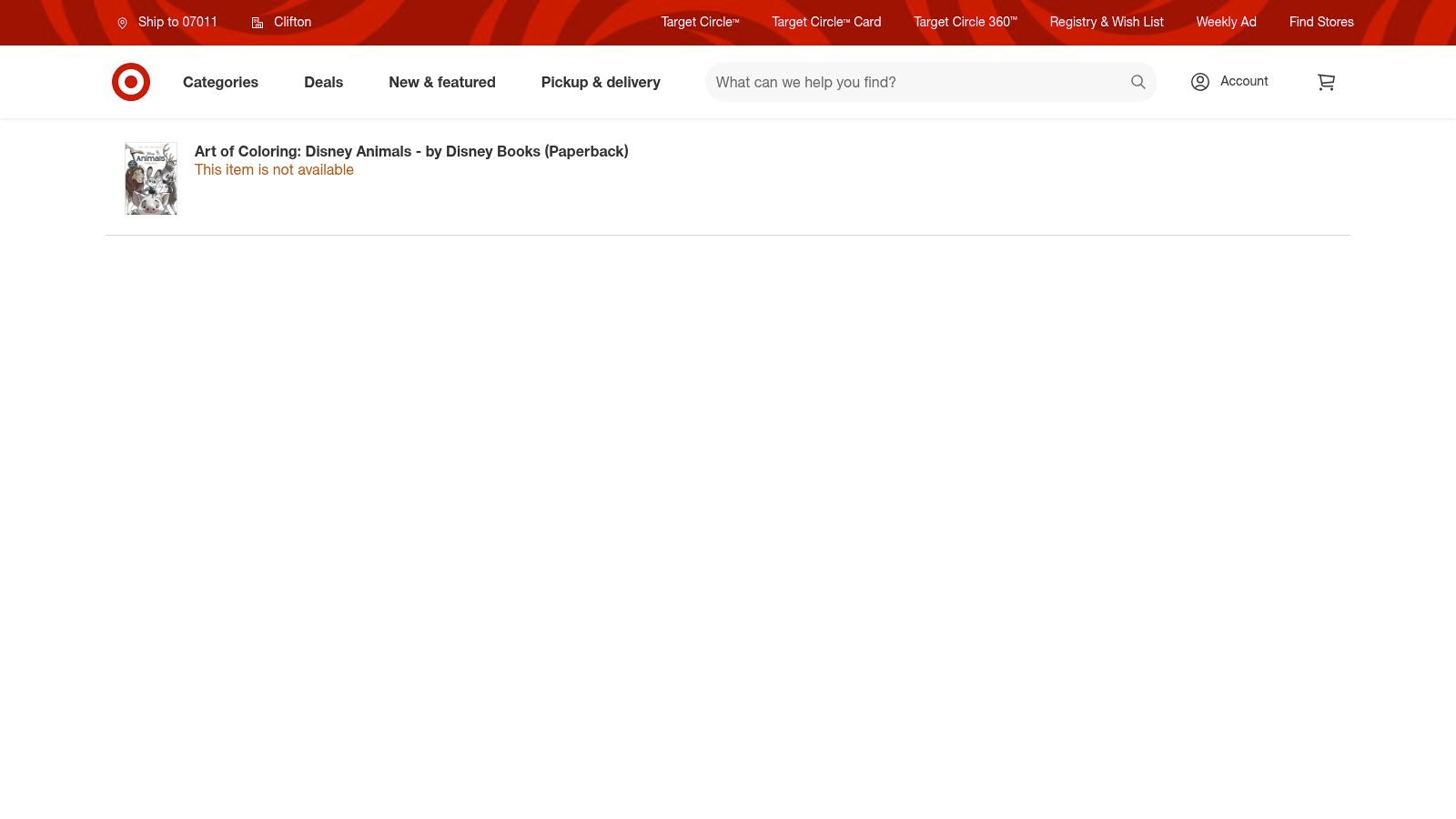Click the store building icon
1456x819 pixels.
click(x=258, y=23)
